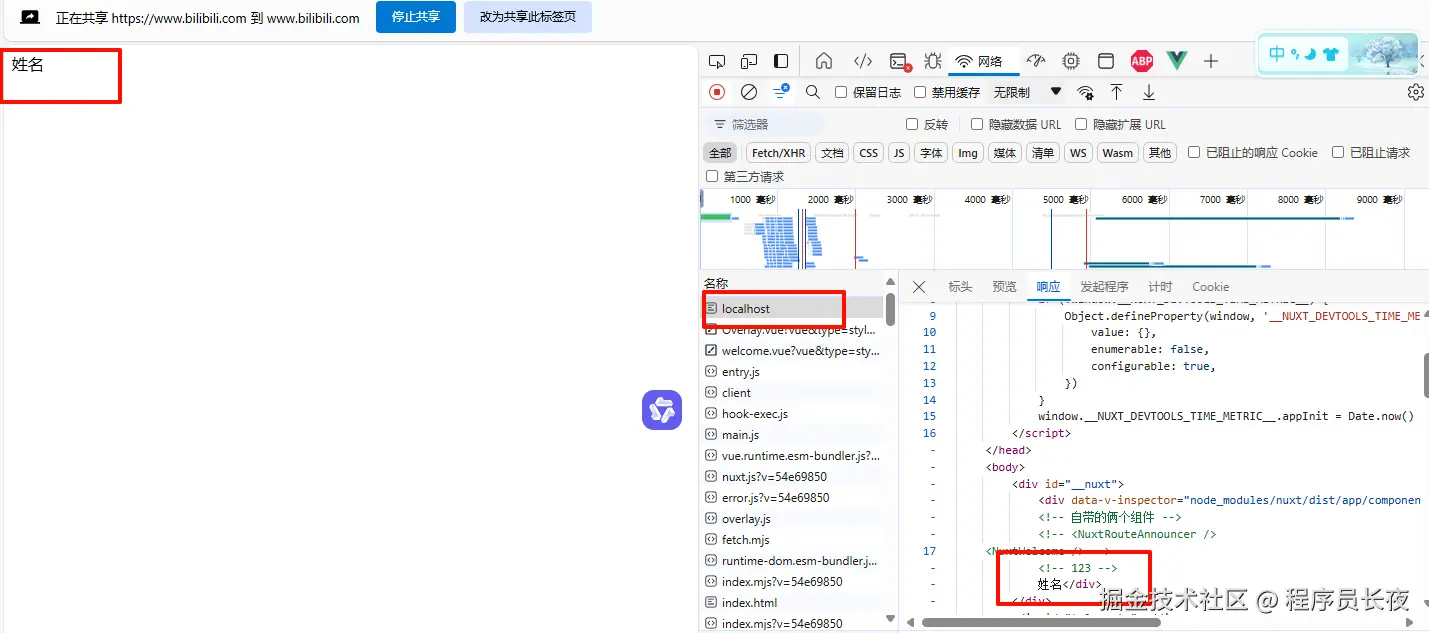
Task: Filter requests by CSS type
Action: point(868,153)
